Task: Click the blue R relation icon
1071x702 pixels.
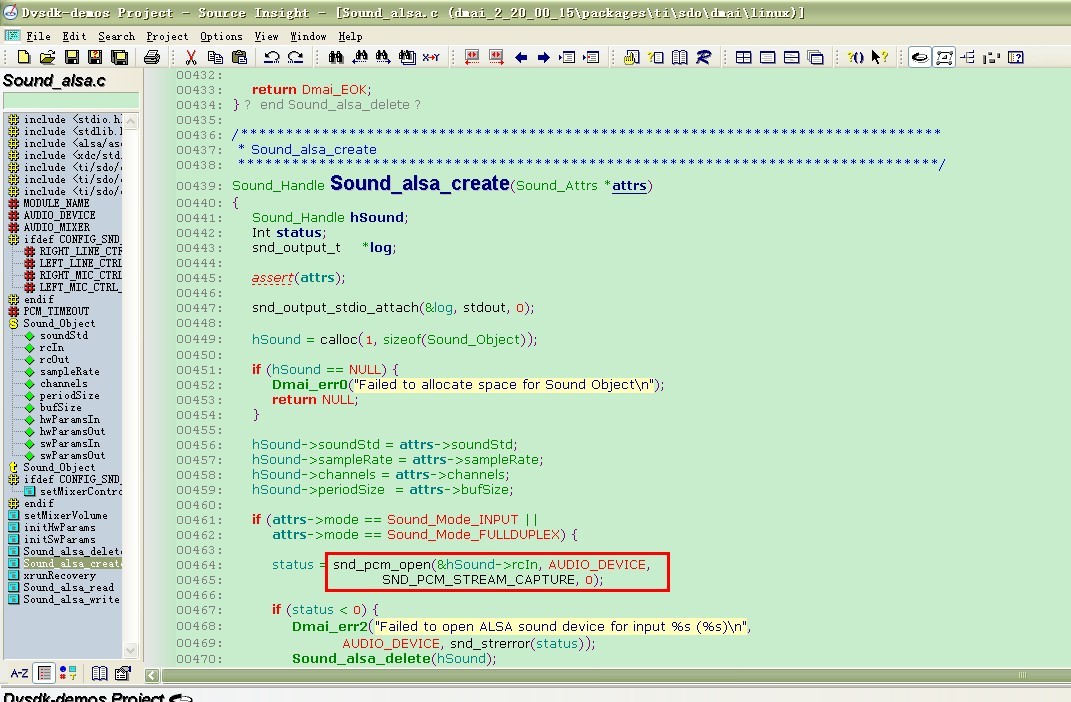Action: click(704, 57)
